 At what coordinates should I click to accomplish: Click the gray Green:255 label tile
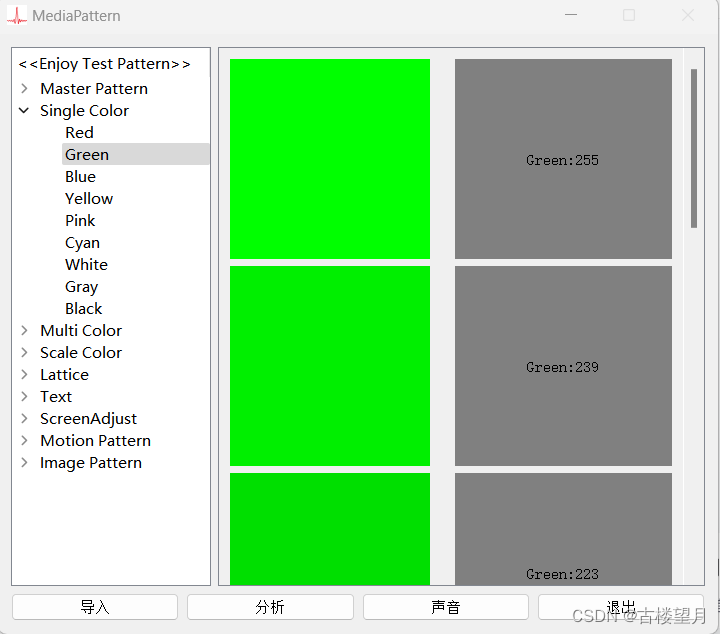[563, 159]
